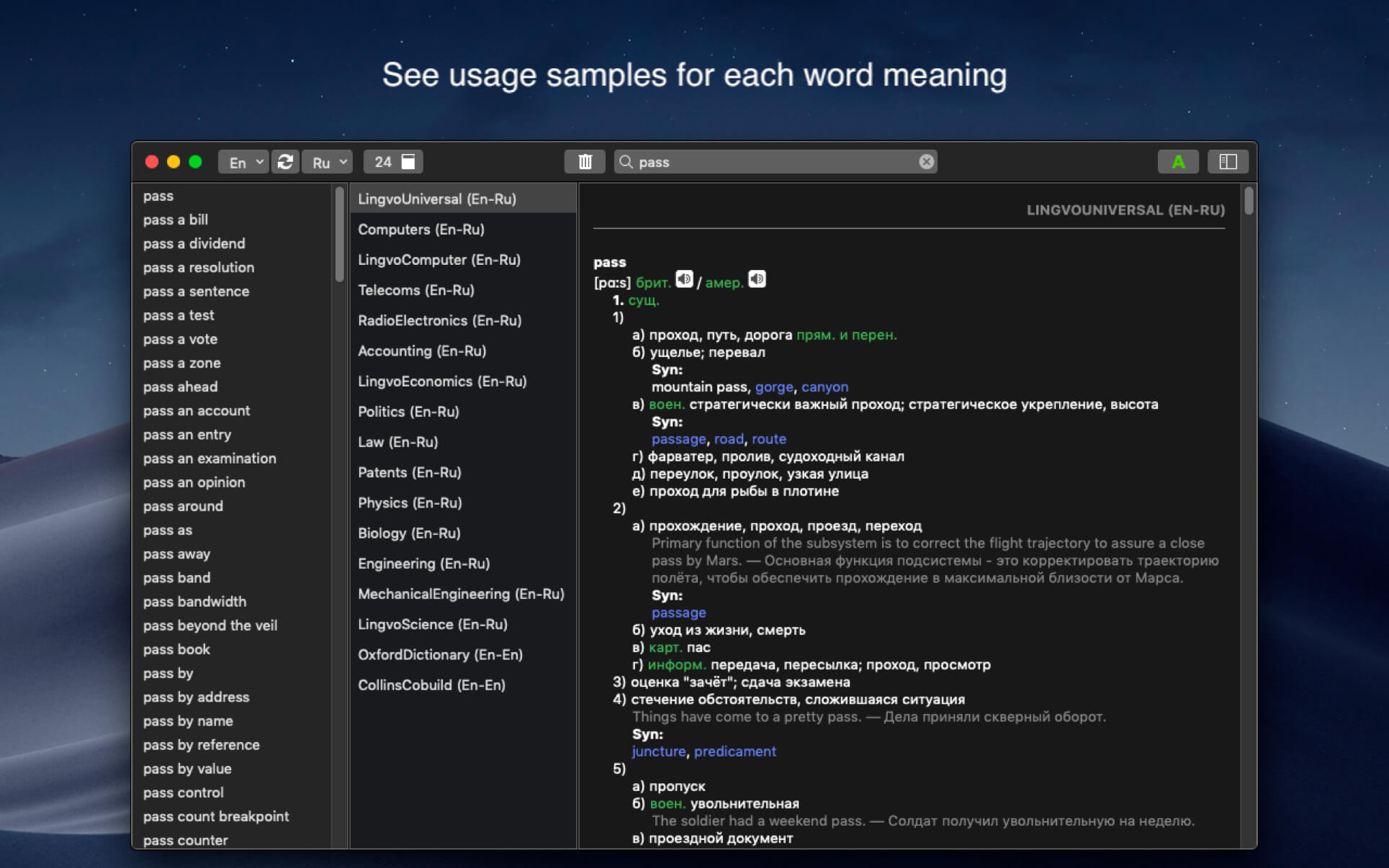Image resolution: width=1389 pixels, height=868 pixels.
Task: Select 'pass by reference' in word list
Action: [201, 744]
